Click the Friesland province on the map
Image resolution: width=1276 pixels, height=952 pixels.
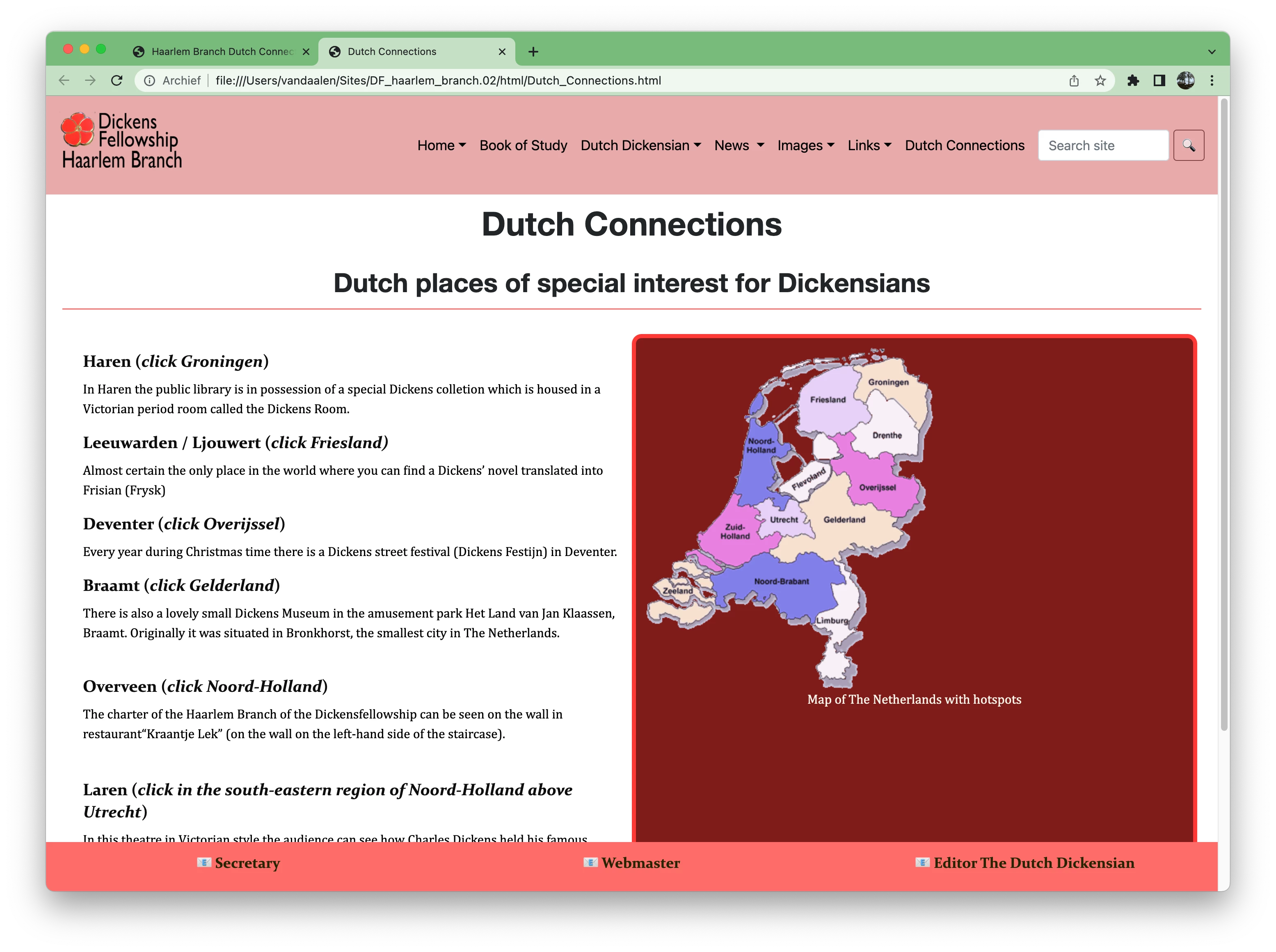pos(827,403)
